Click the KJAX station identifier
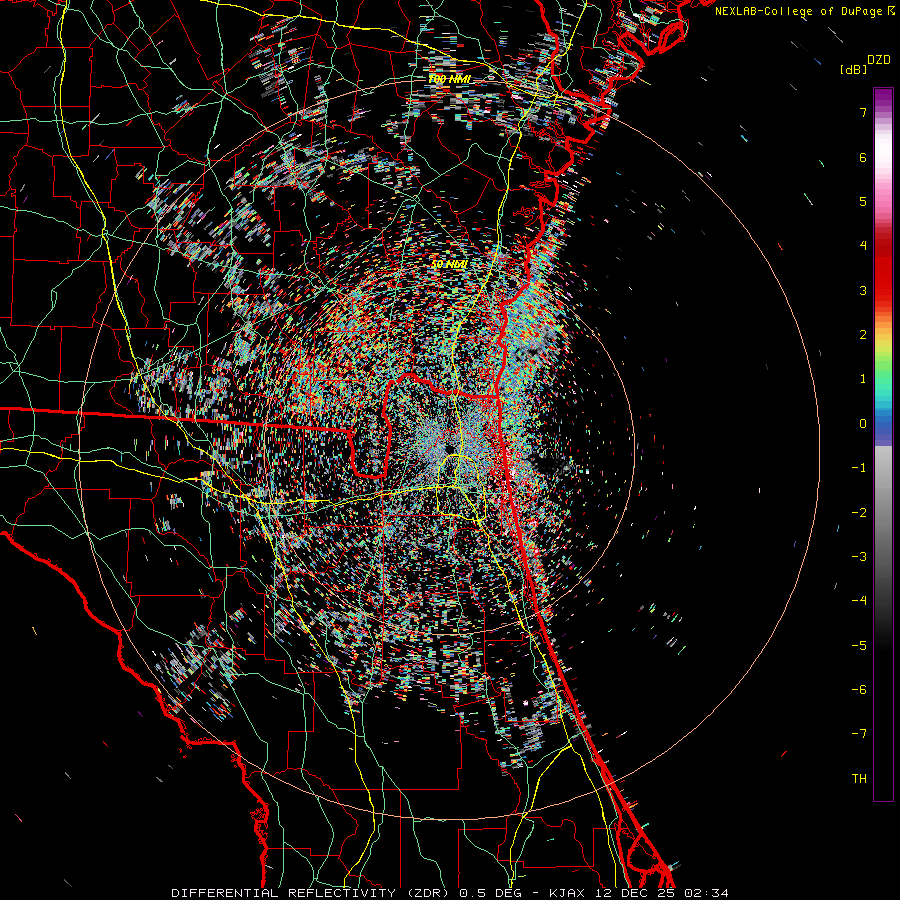900x900 pixels. click(567, 893)
